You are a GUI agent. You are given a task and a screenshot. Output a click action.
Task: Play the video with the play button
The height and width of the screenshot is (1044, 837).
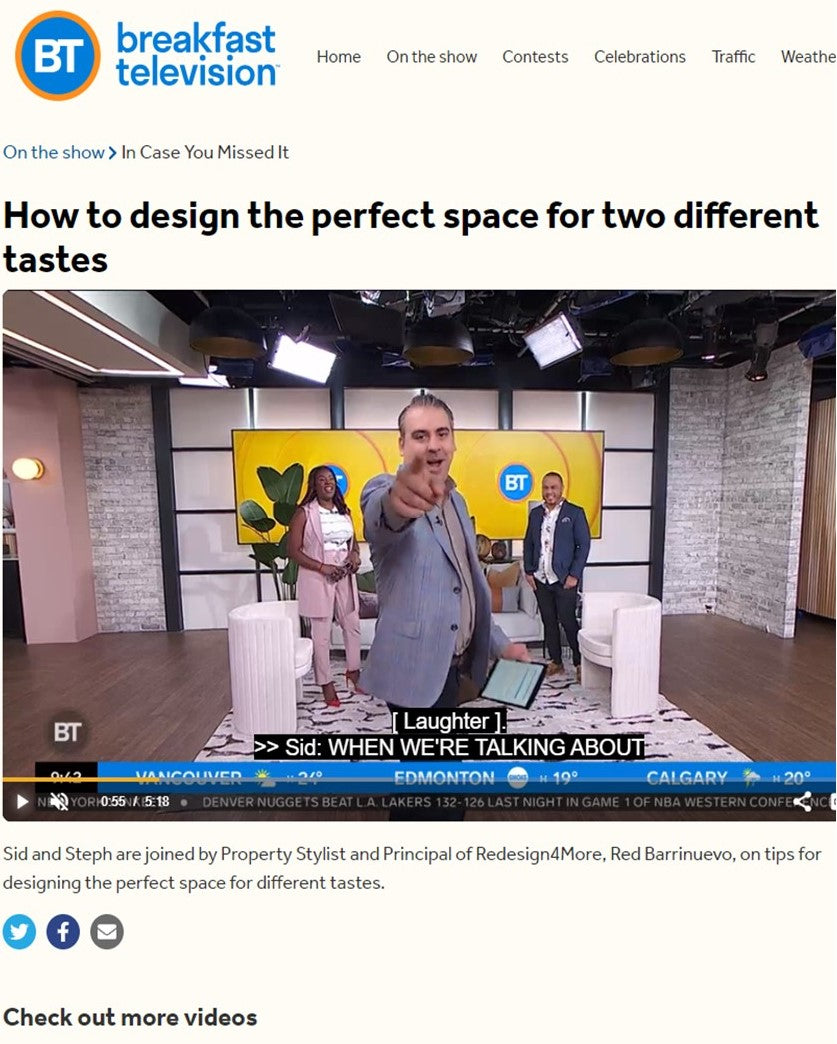[23, 802]
